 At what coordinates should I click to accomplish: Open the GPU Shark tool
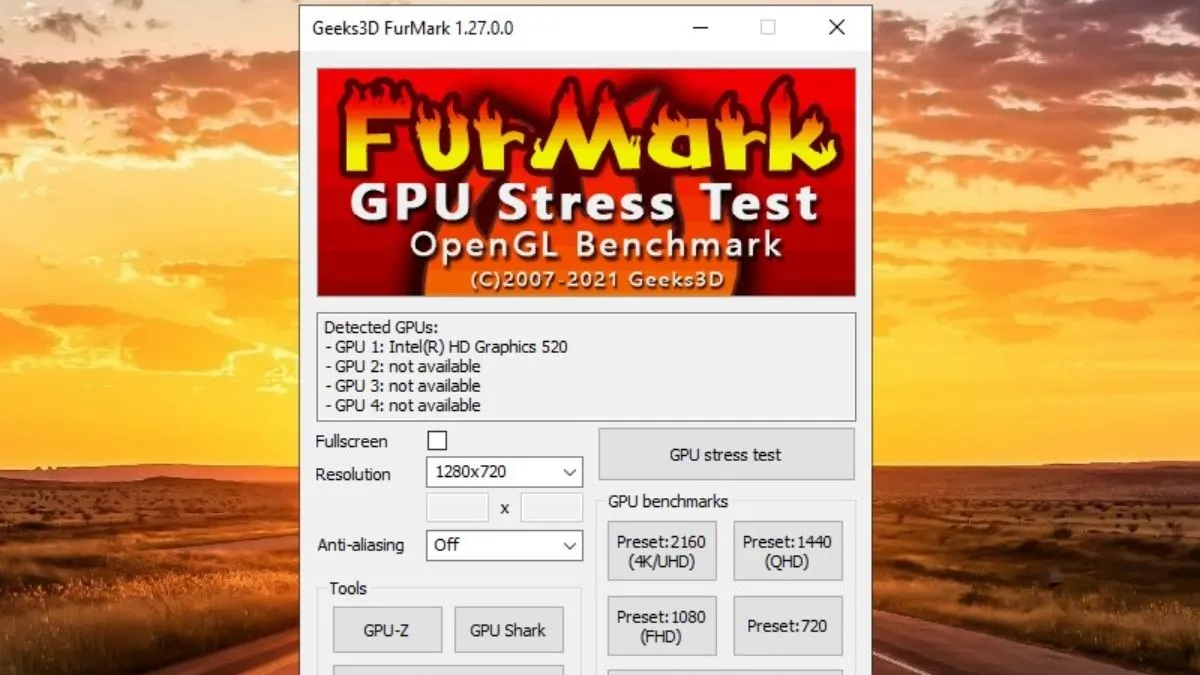click(508, 630)
